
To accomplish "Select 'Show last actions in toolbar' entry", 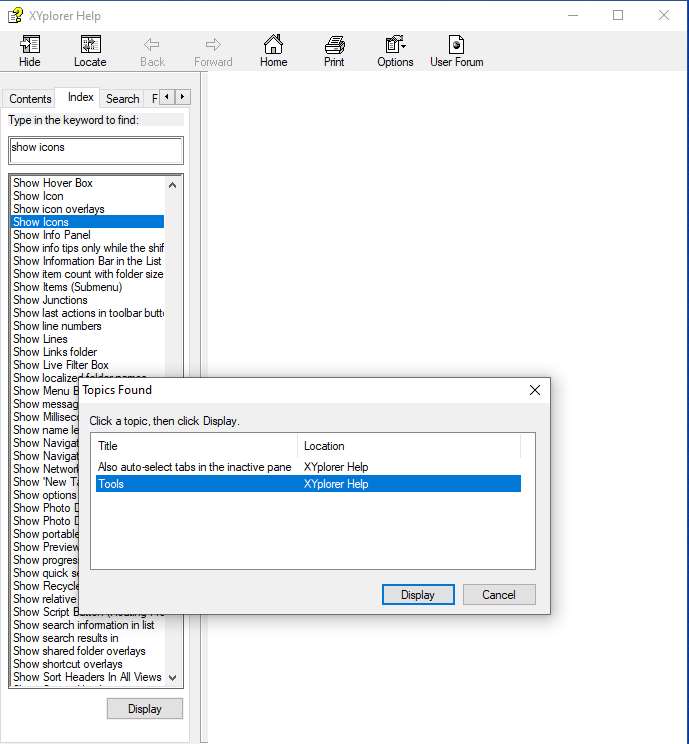I will point(88,313).
